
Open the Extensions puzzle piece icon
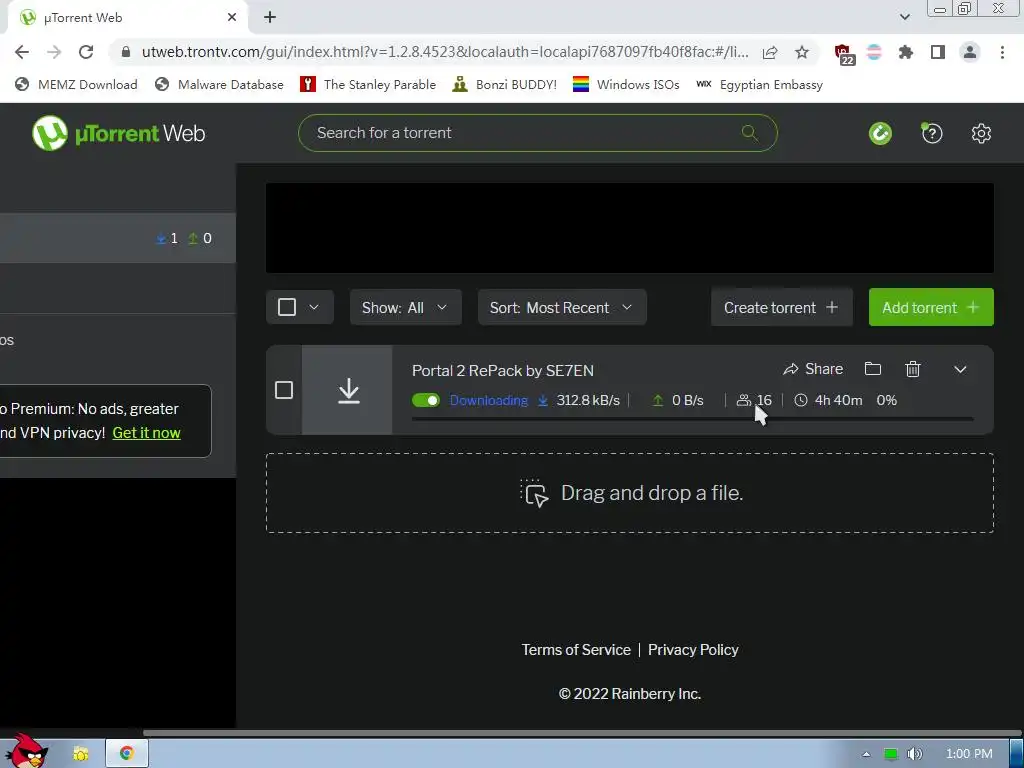906,52
